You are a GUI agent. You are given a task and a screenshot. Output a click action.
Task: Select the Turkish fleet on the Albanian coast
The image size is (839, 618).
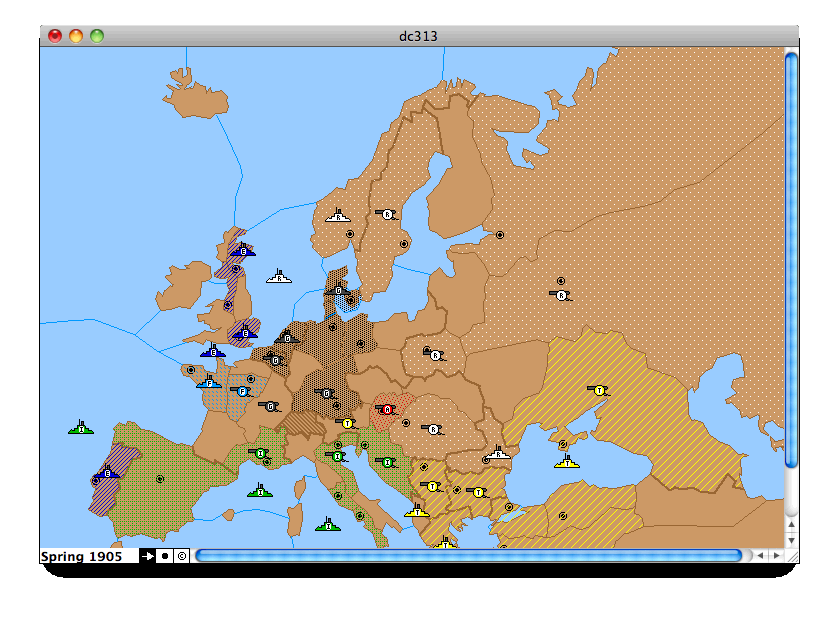click(x=417, y=510)
